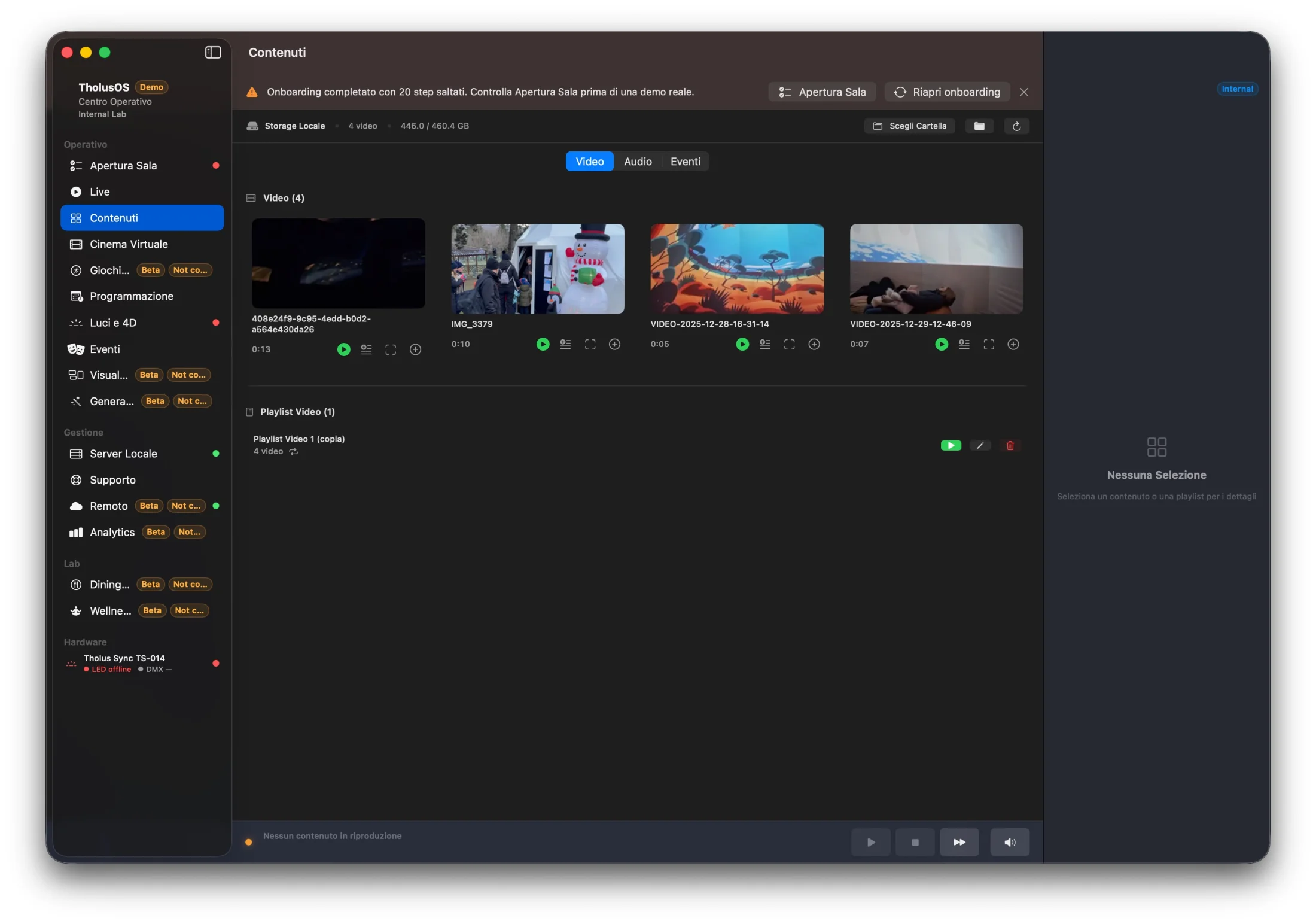Open list-details icon for VIDEO-2025-12-29-12-46-09
Screen dimensions: 1316x924
click(x=964, y=344)
